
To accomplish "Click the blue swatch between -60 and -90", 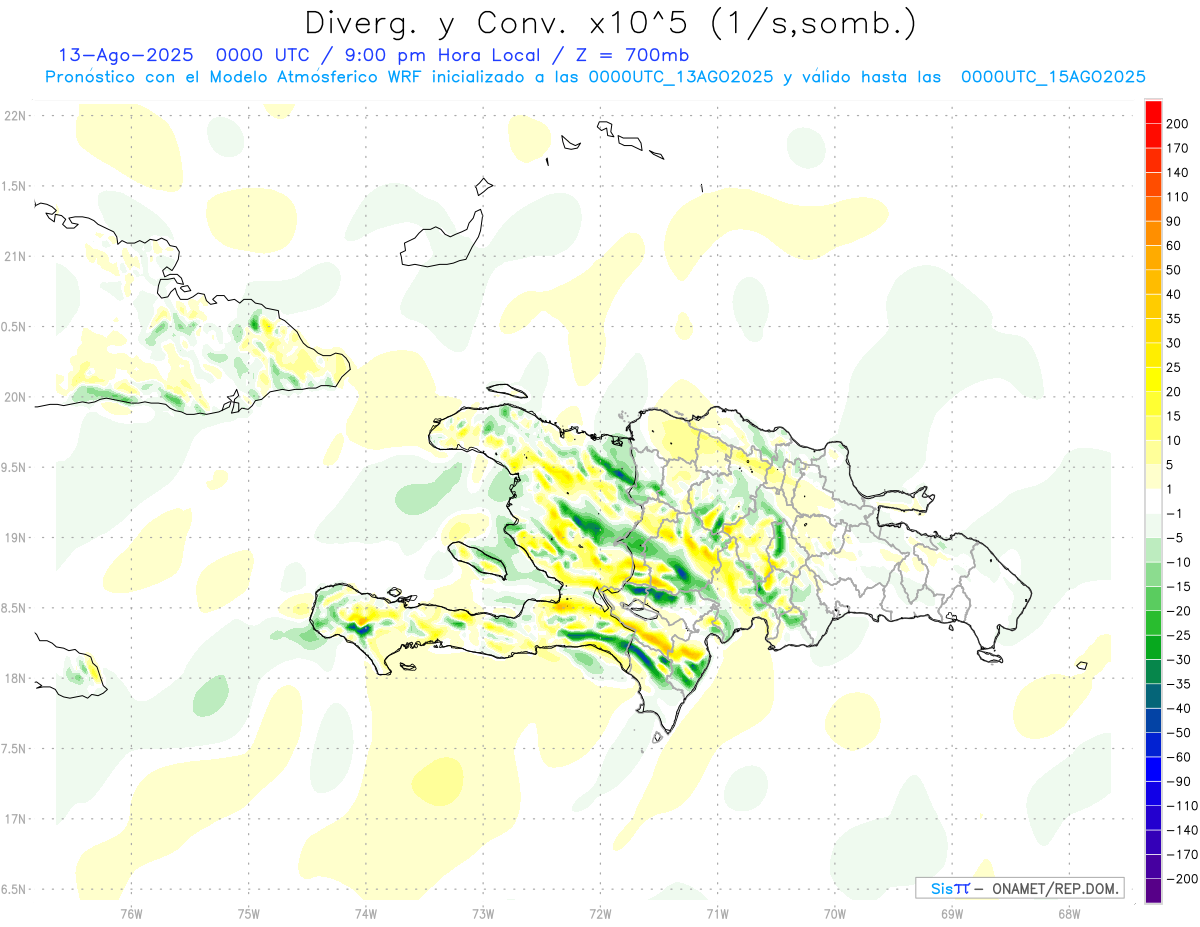I will [1153, 769].
